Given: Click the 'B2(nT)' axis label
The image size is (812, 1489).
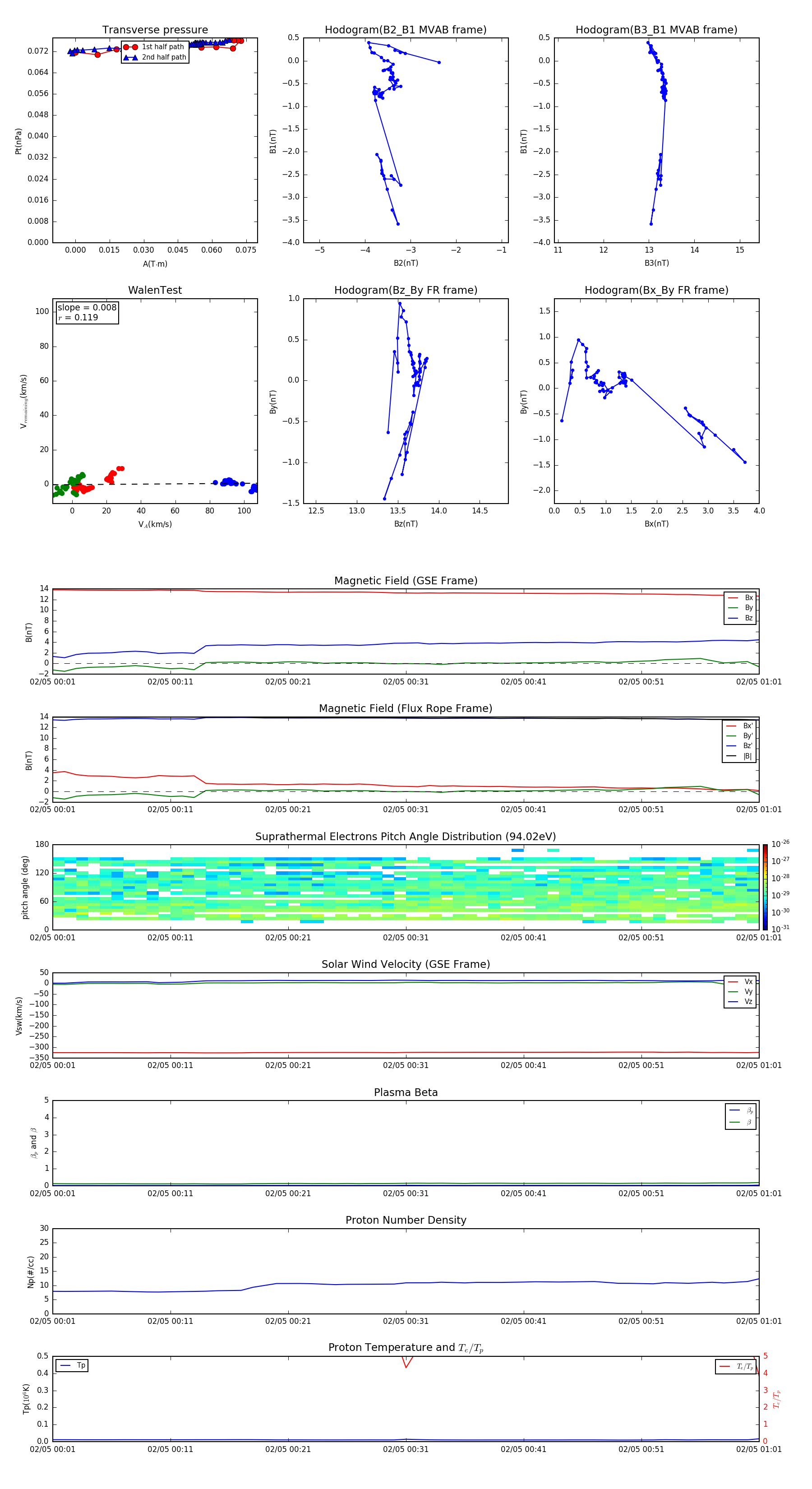Looking at the screenshot, I should pos(406,263).
